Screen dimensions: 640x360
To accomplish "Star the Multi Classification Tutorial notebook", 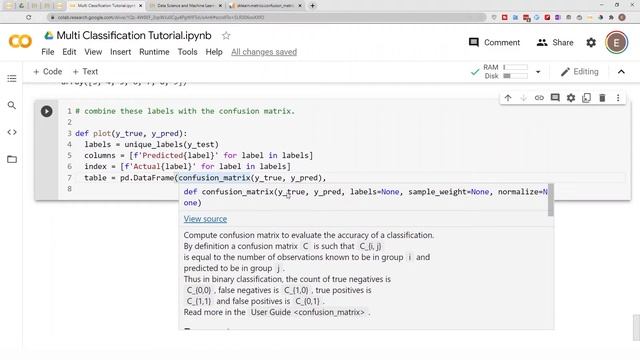I will click(x=226, y=36).
